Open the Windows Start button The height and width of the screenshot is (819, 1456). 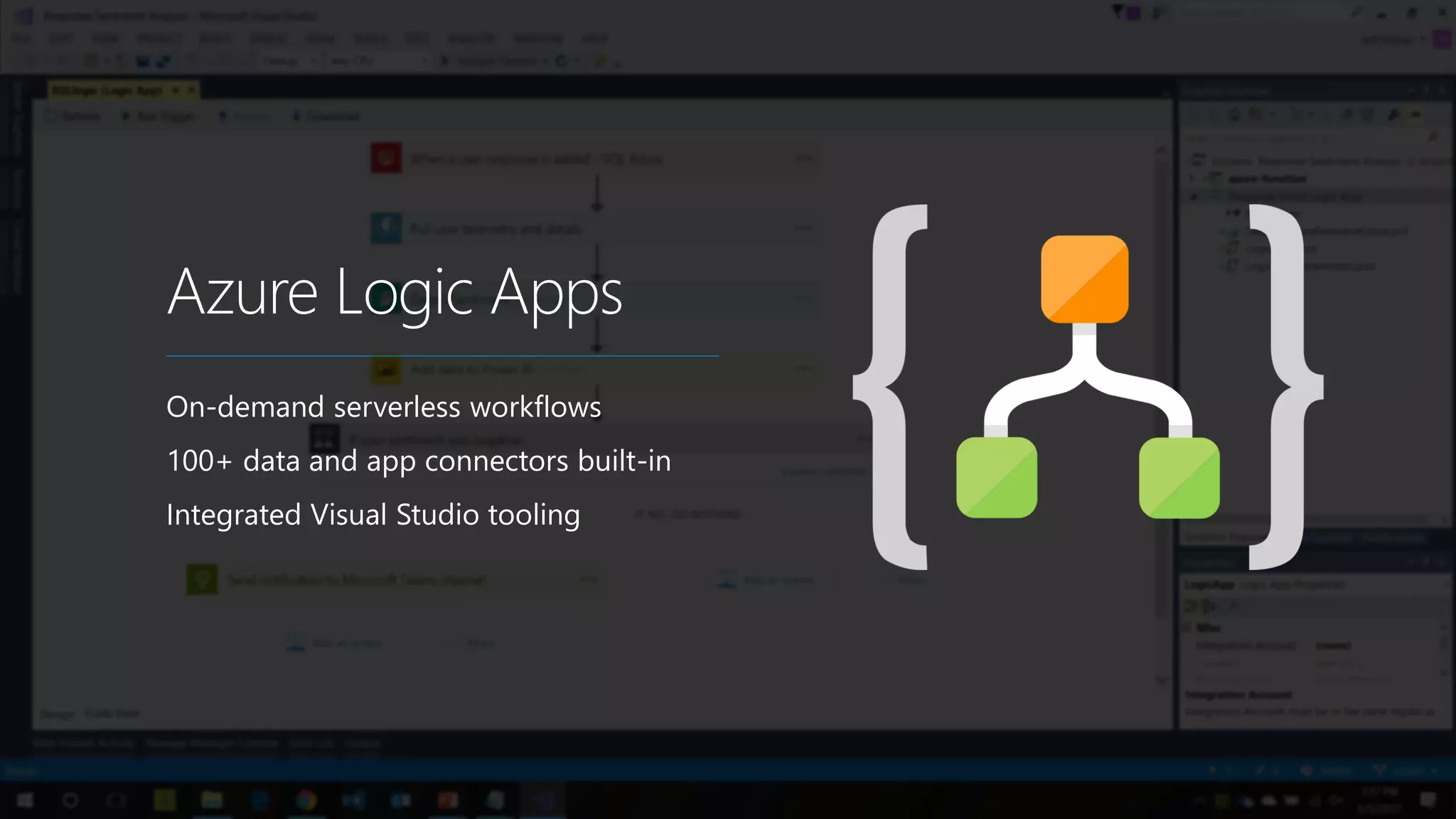click(x=25, y=801)
